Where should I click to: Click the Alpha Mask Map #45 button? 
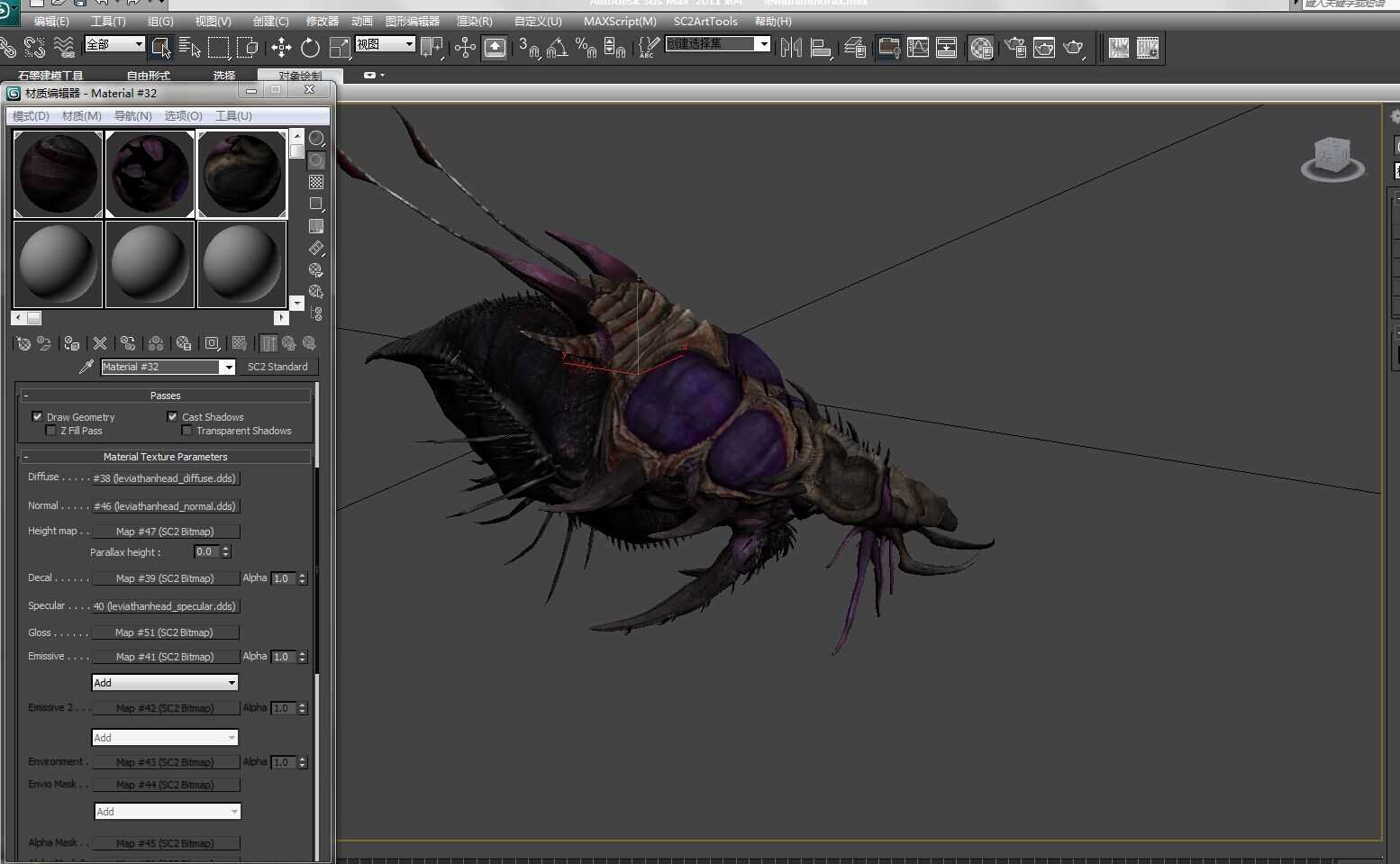pyautogui.click(x=166, y=843)
